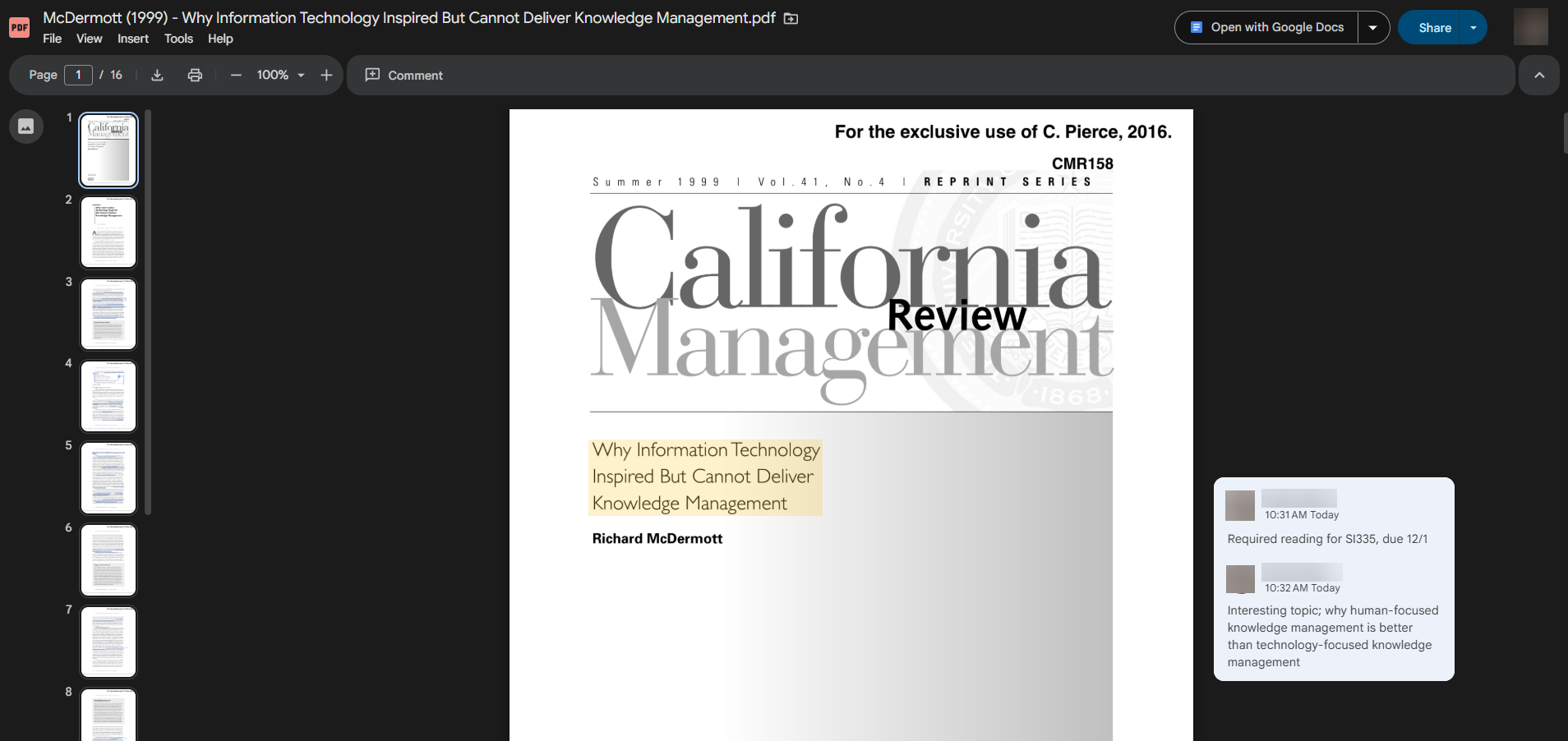This screenshot has height=741, width=1568.
Task: Click the user account avatar
Action: pos(1531,27)
